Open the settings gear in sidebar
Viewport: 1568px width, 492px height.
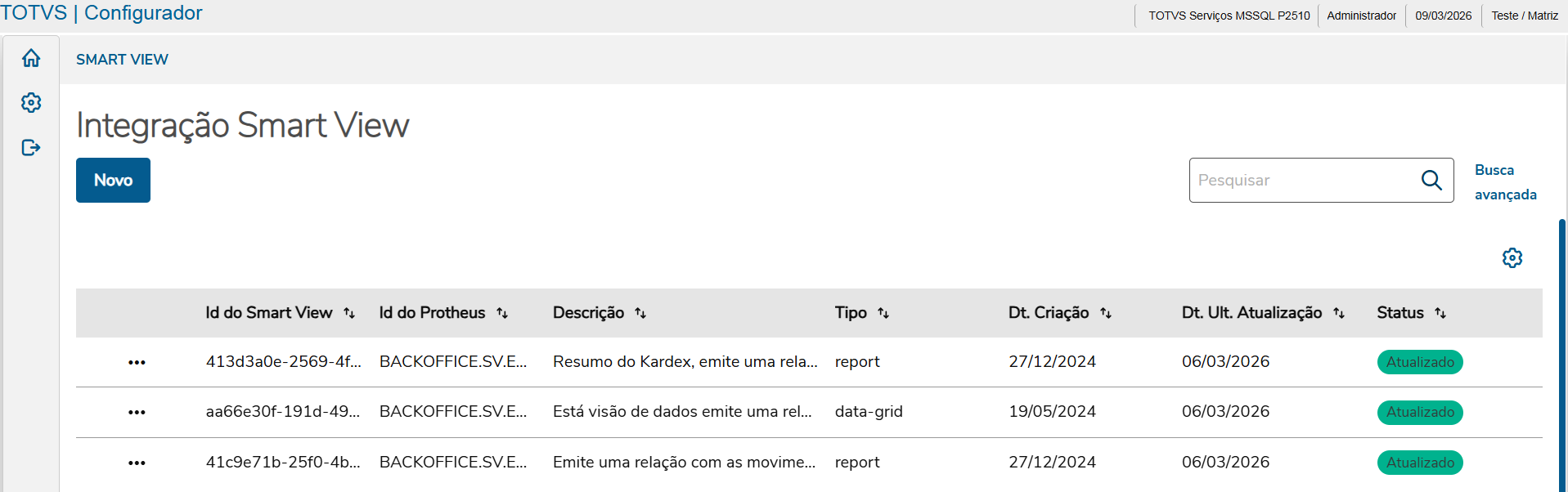tap(31, 103)
